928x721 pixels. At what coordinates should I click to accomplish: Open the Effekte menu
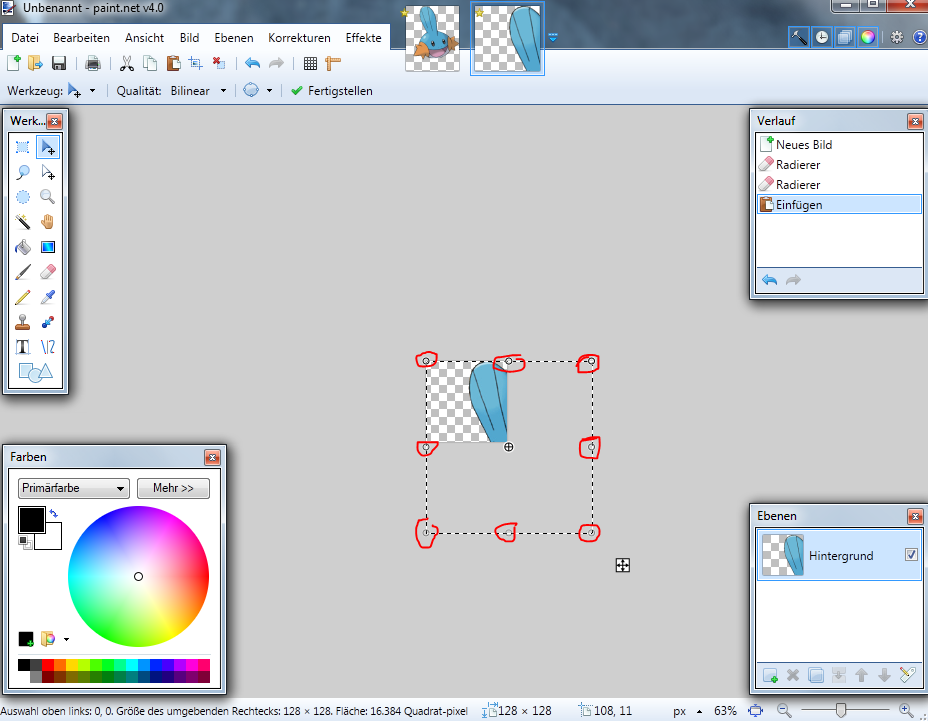pos(363,38)
